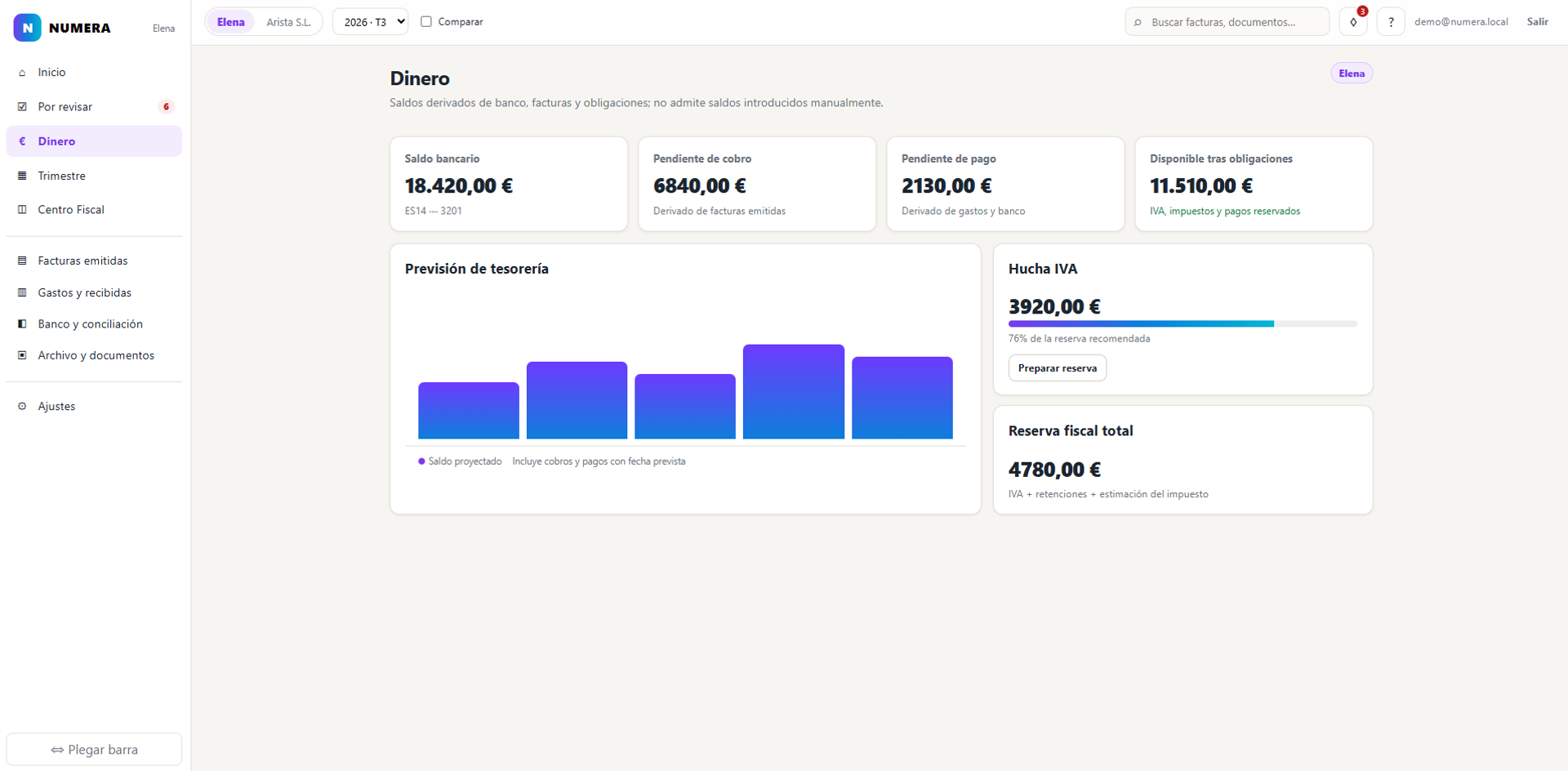Viewport: 1568px width, 771px height.
Task: Click the Ajustes gear icon
Action: [x=22, y=406]
